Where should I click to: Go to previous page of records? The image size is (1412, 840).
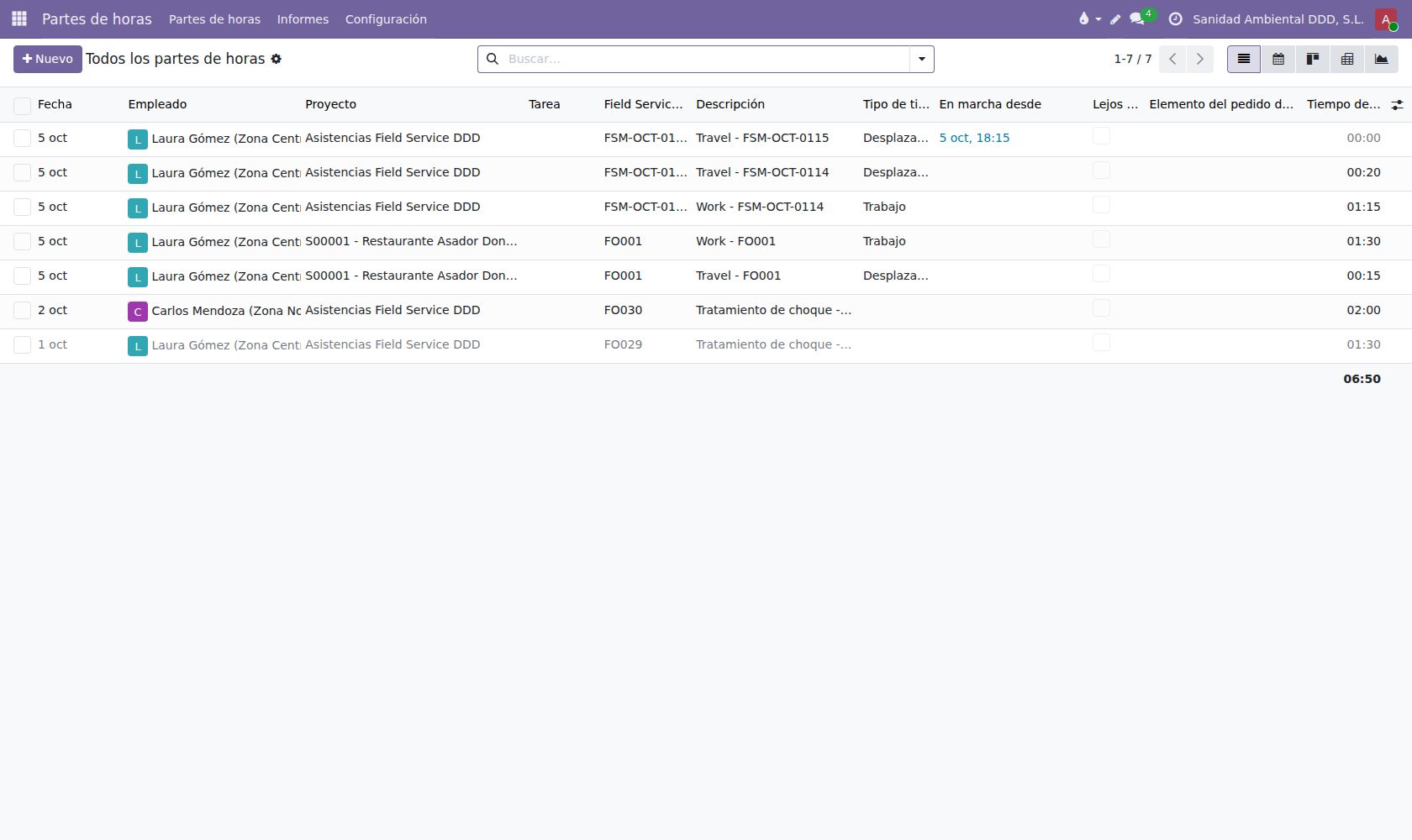click(x=1172, y=59)
